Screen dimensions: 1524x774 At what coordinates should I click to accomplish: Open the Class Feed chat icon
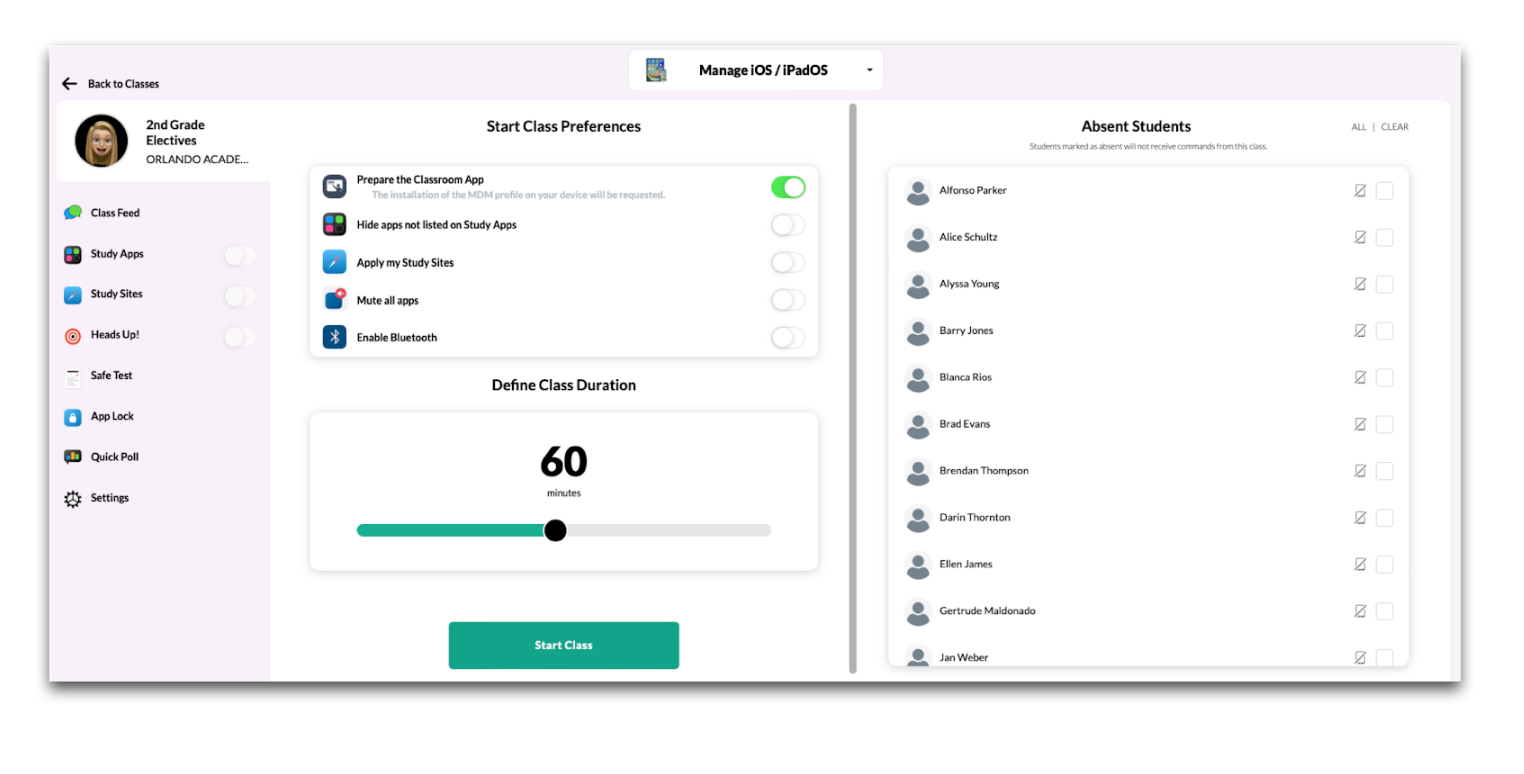pyautogui.click(x=73, y=213)
